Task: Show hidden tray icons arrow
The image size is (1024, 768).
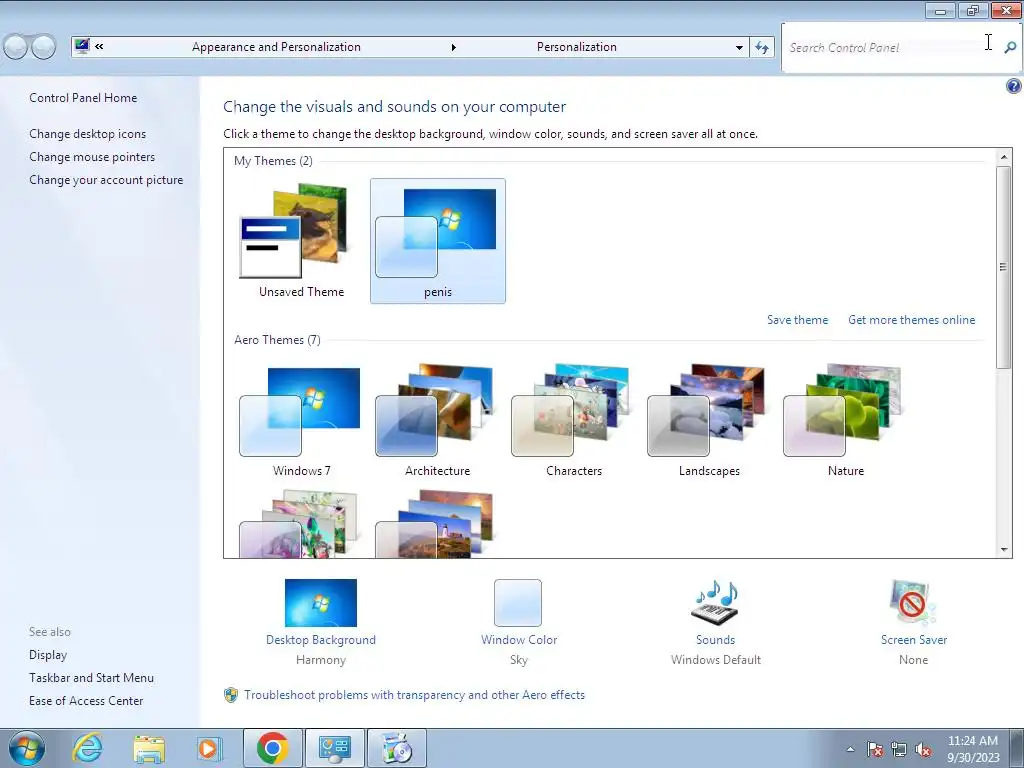Action: [850, 749]
